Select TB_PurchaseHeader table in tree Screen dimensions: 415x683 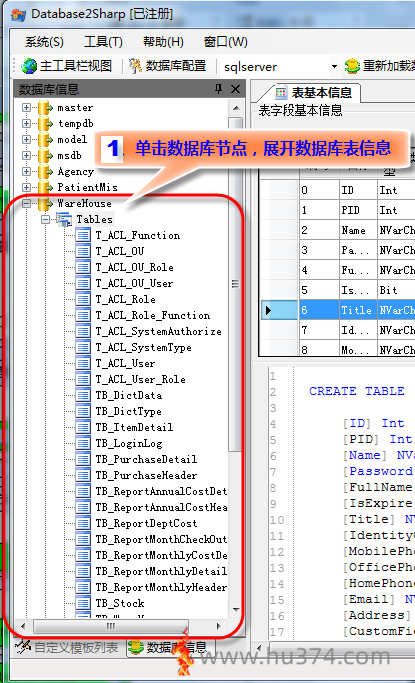click(146, 475)
